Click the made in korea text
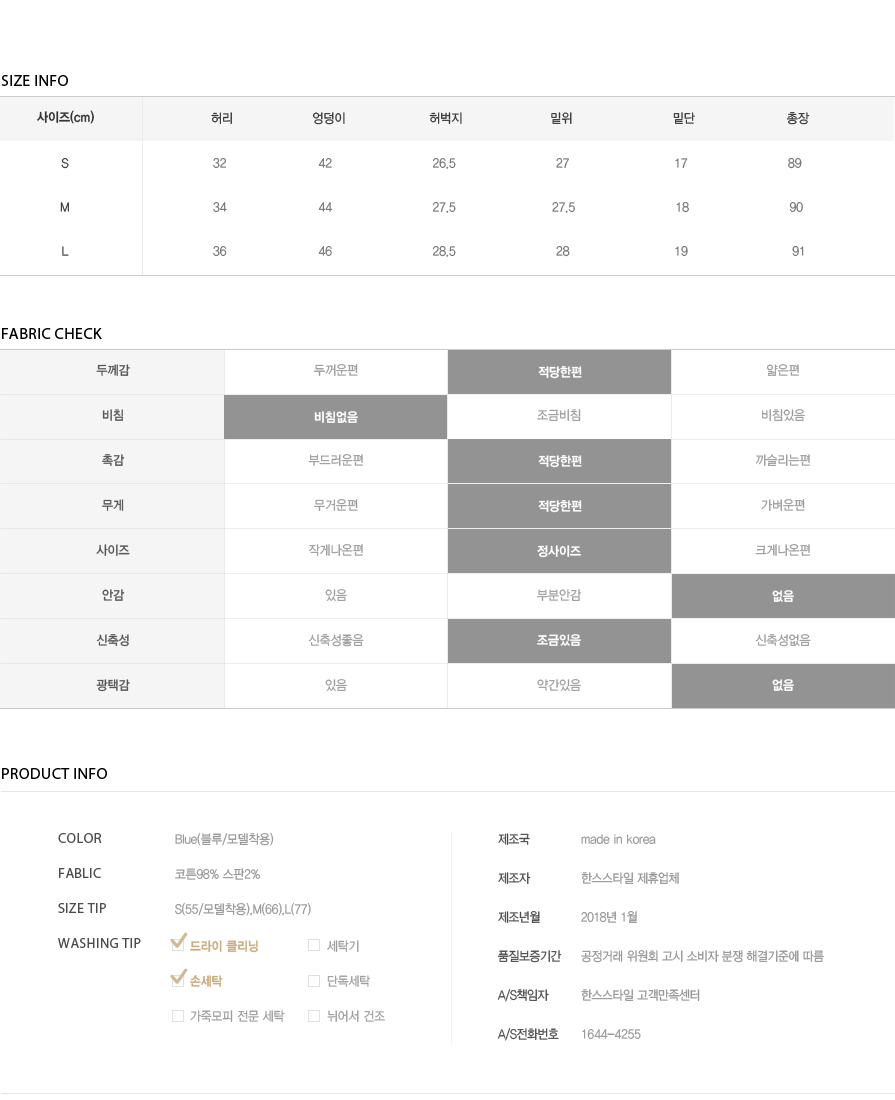 [618, 840]
